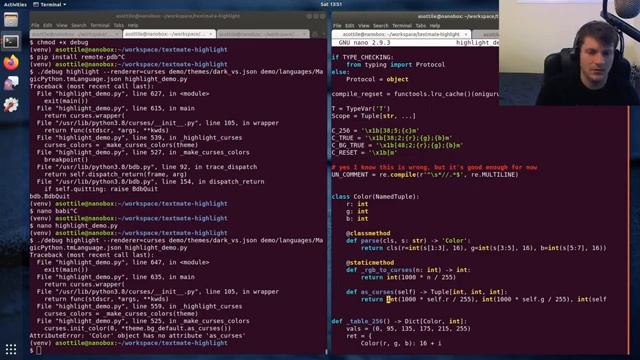
Task: Switch to second tab in right terminal window
Action: 486,34
